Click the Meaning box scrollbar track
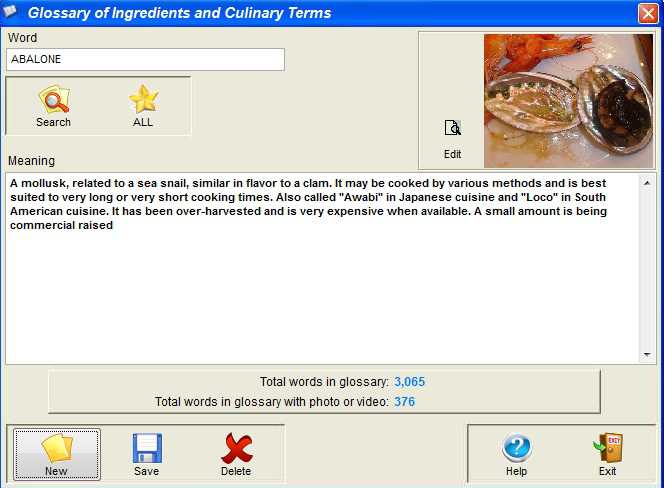Screen dimensions: 664x488 click(x=647, y=269)
